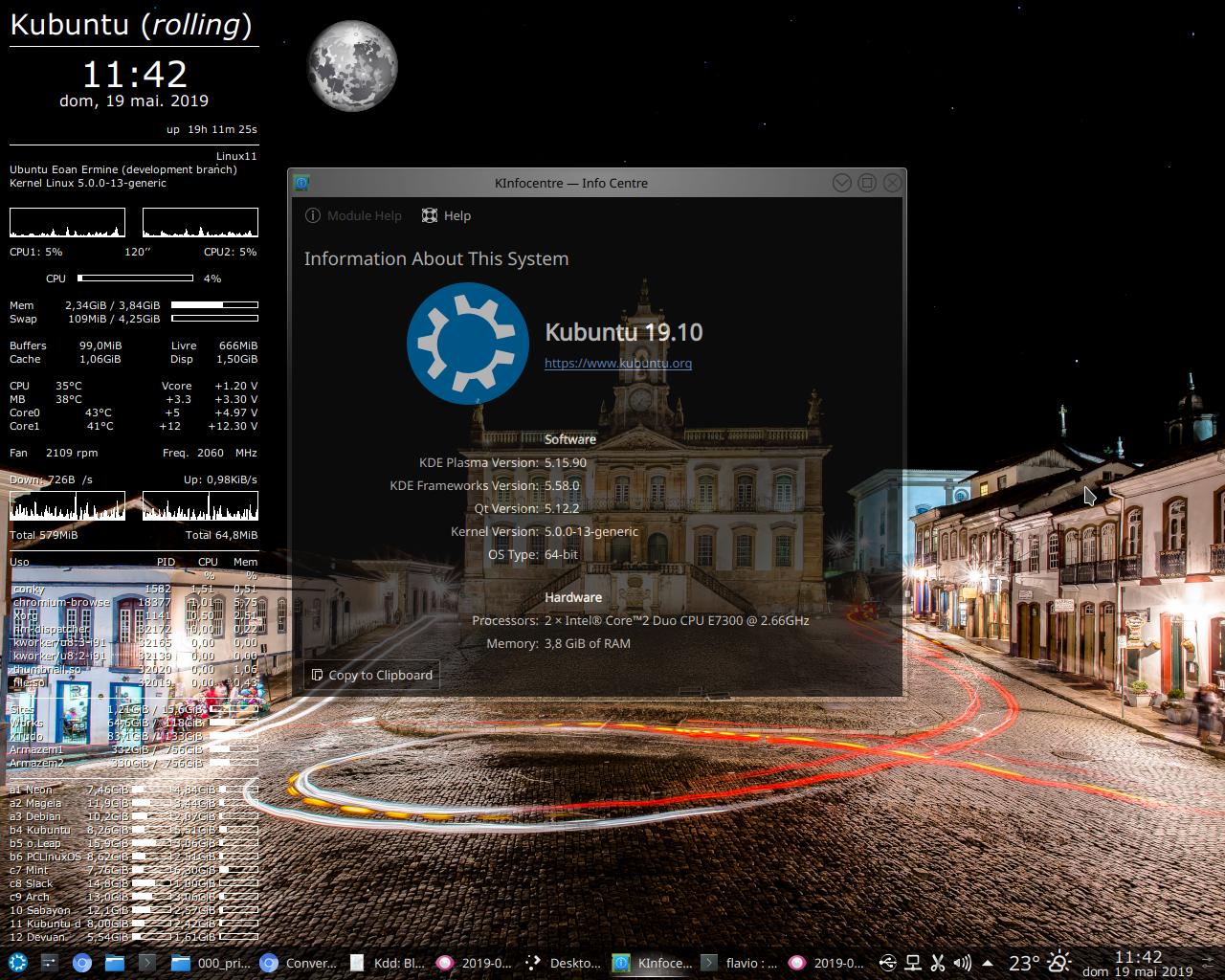Screen dimensions: 1225x980
Task: Click the Information About This System heading
Action: 436,258
